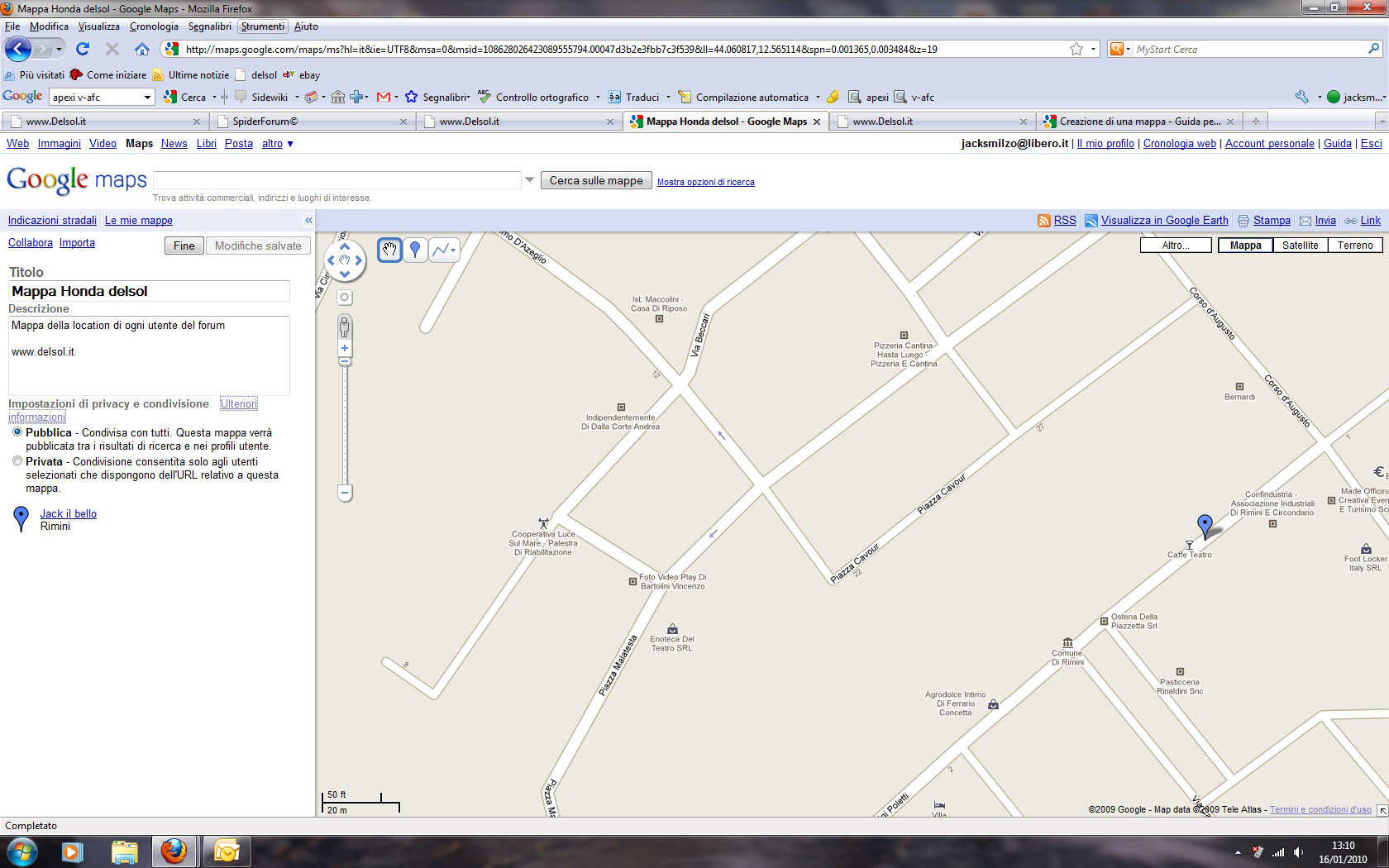Screen dimensions: 1389x868
Task: Open the Traduci dropdown arrow
Action: (668, 97)
